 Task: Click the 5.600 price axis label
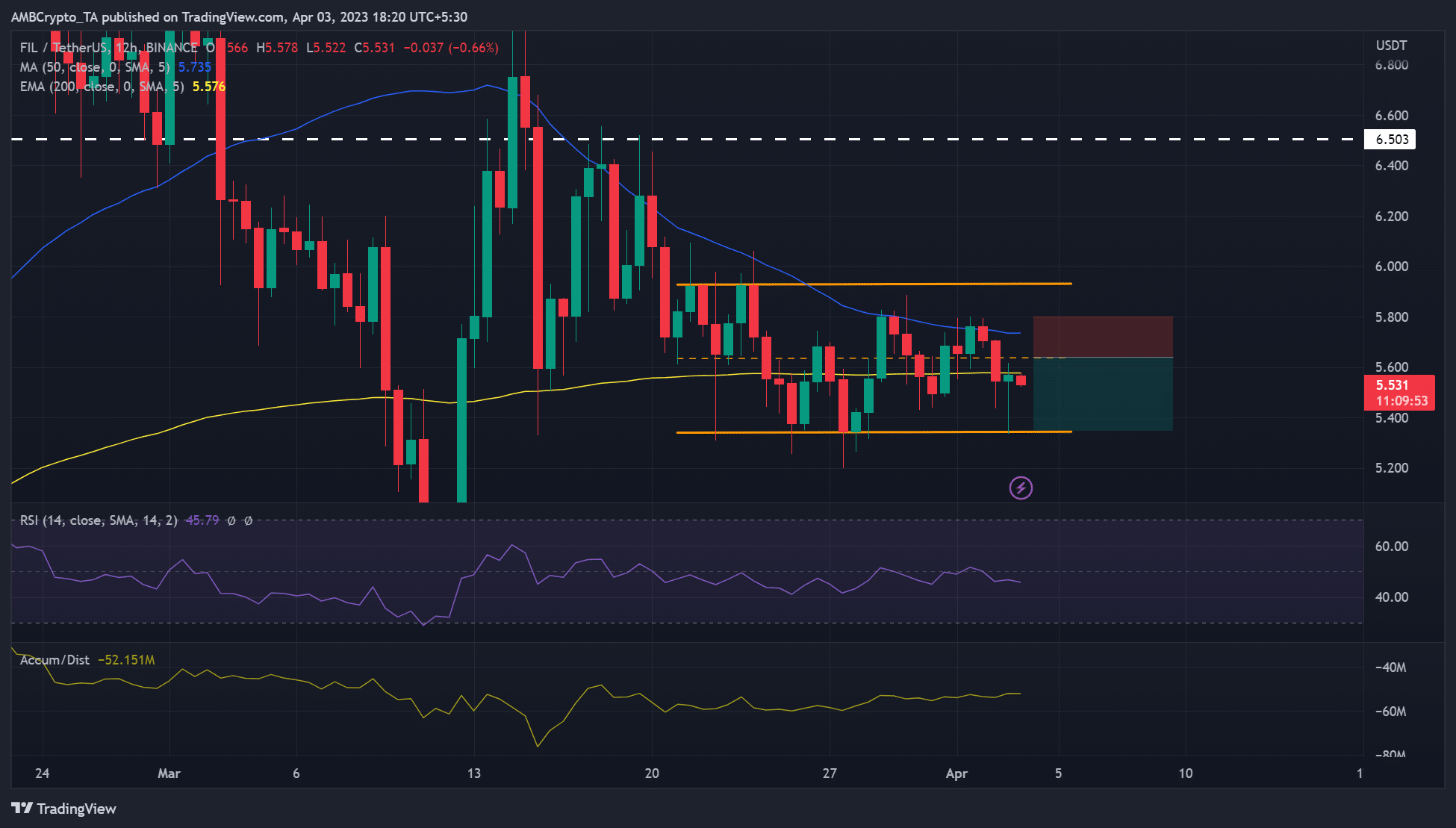(1392, 367)
